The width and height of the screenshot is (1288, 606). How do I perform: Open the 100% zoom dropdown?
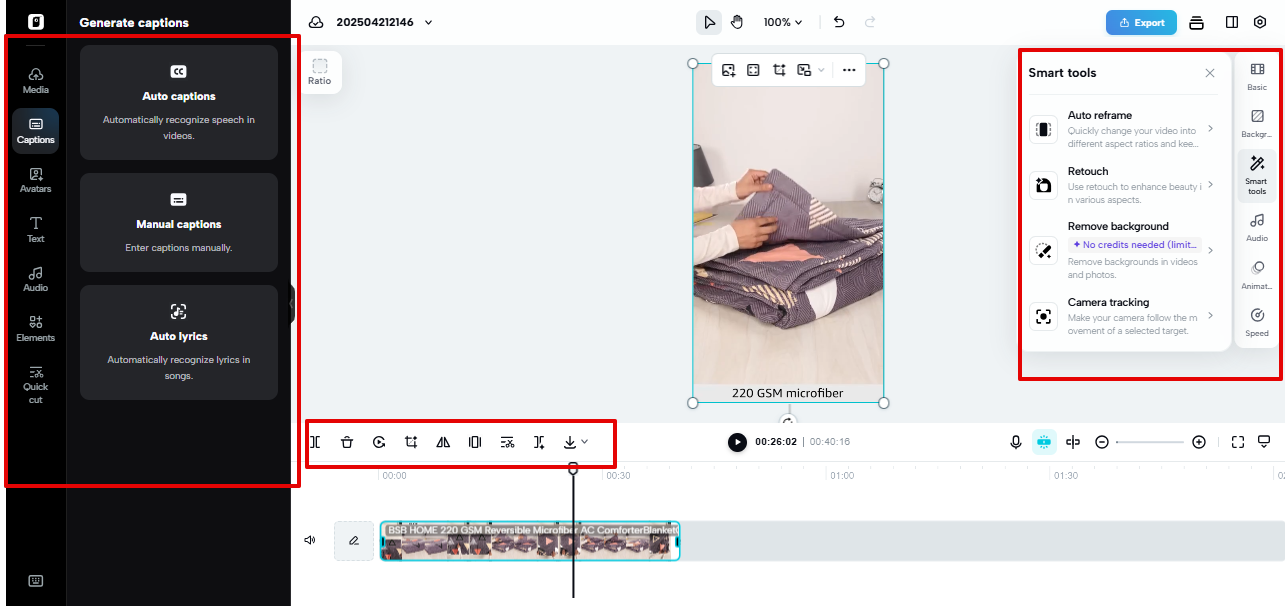[783, 22]
